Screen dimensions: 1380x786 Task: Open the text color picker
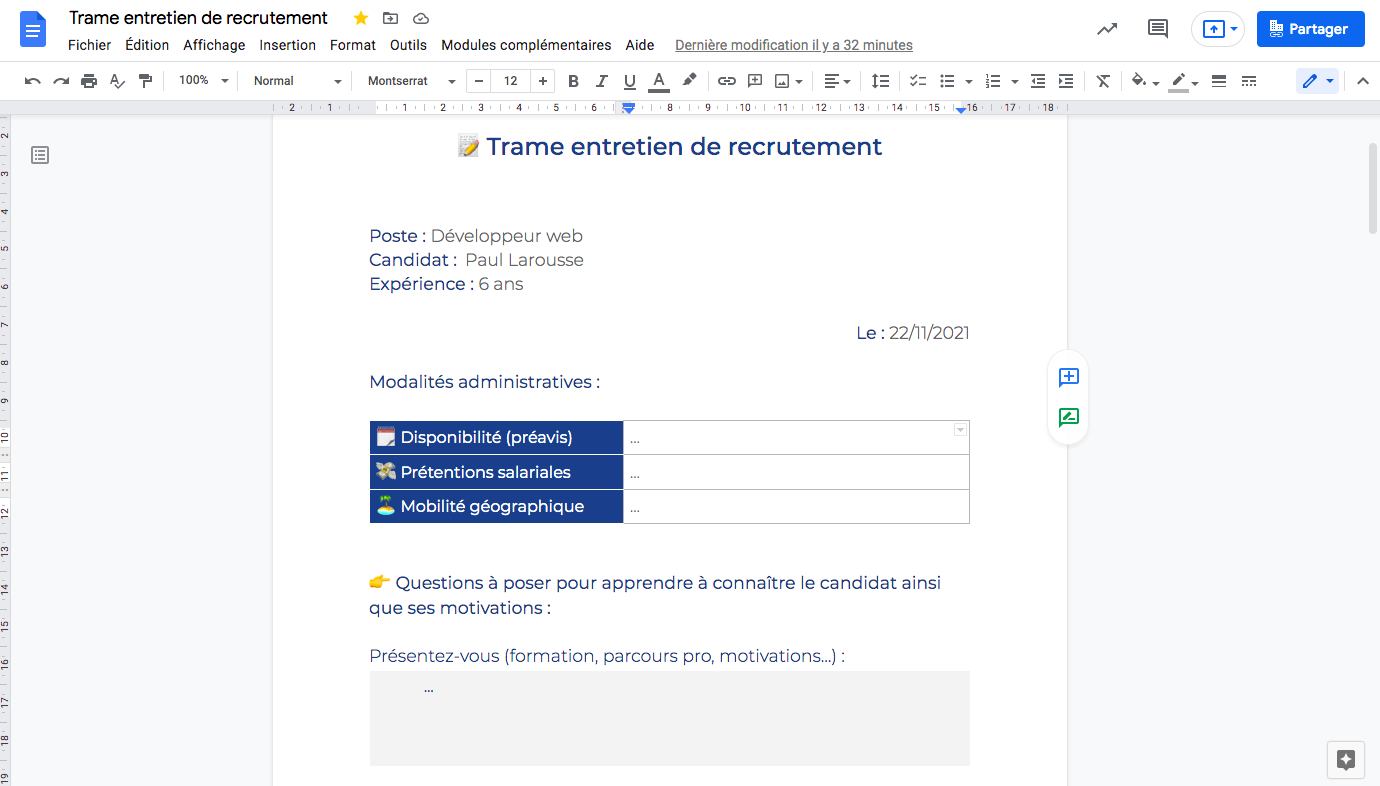pos(658,81)
